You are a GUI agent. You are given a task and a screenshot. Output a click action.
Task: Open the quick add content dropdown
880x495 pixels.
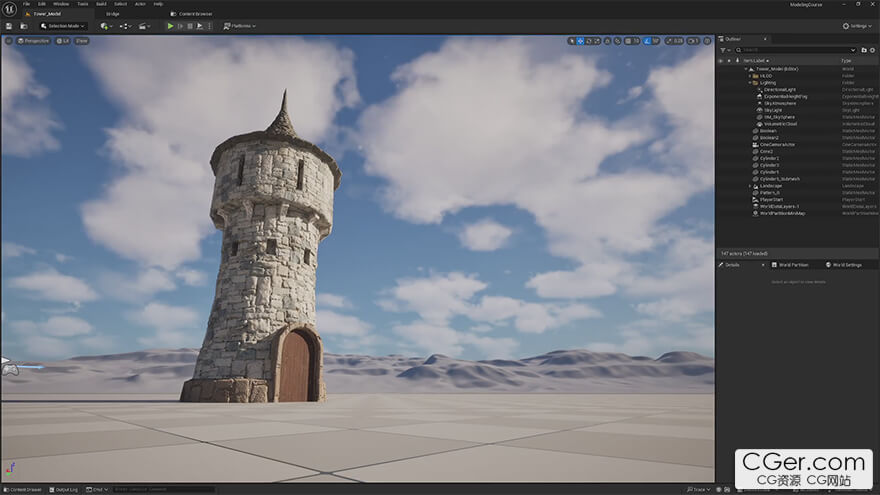tap(106, 26)
